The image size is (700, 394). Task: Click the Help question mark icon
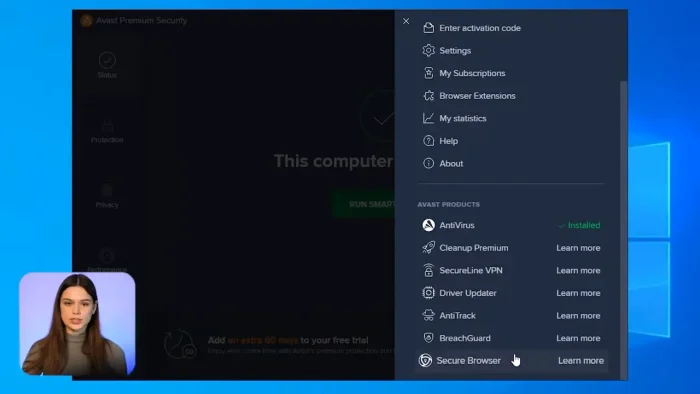pyautogui.click(x=429, y=141)
